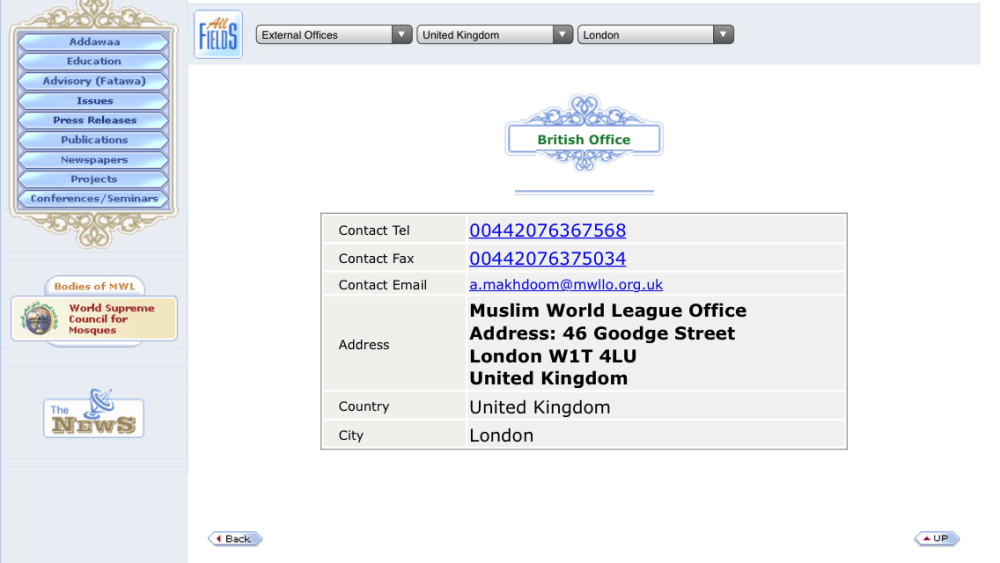Open World Supreme Council for Mosques banner
The image size is (1000, 563).
(x=94, y=318)
